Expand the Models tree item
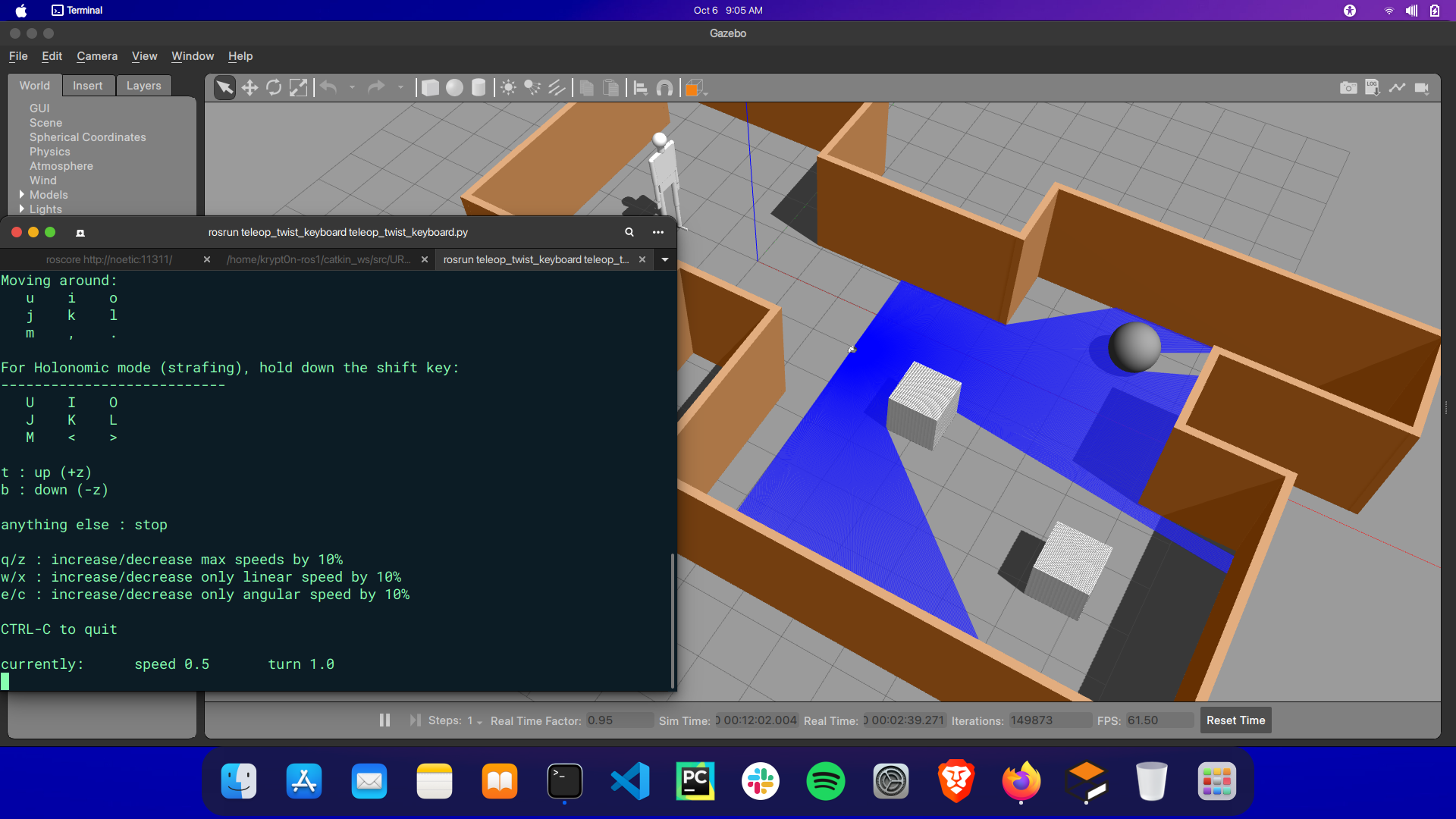The image size is (1456, 819). (22, 195)
